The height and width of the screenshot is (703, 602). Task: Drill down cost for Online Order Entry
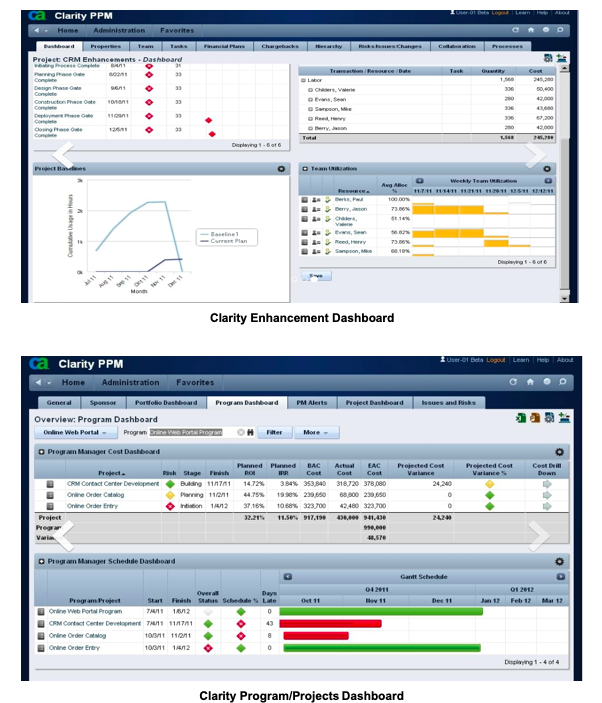coord(547,506)
